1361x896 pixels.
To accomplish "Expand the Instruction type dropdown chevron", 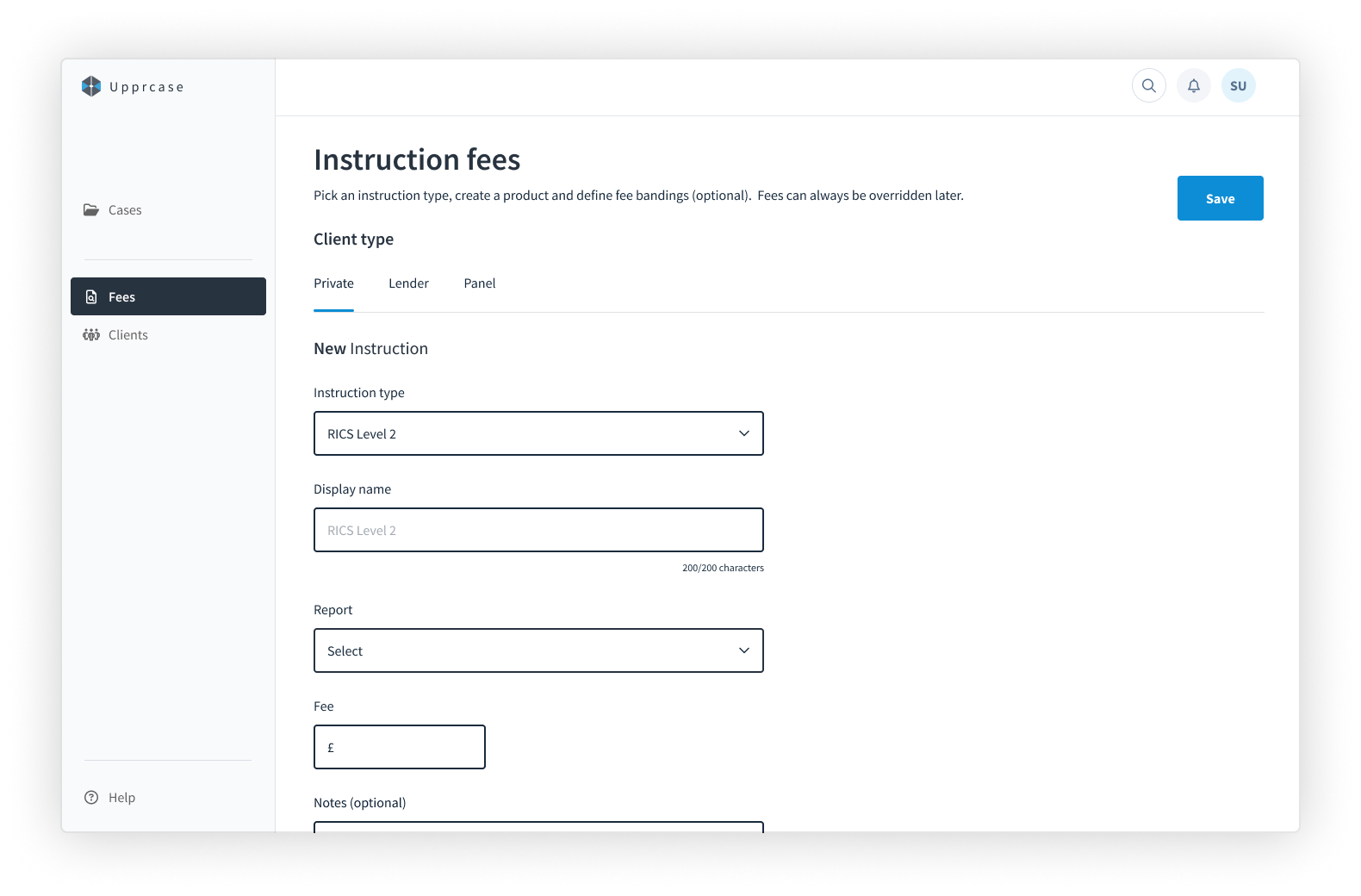I will [x=744, y=433].
